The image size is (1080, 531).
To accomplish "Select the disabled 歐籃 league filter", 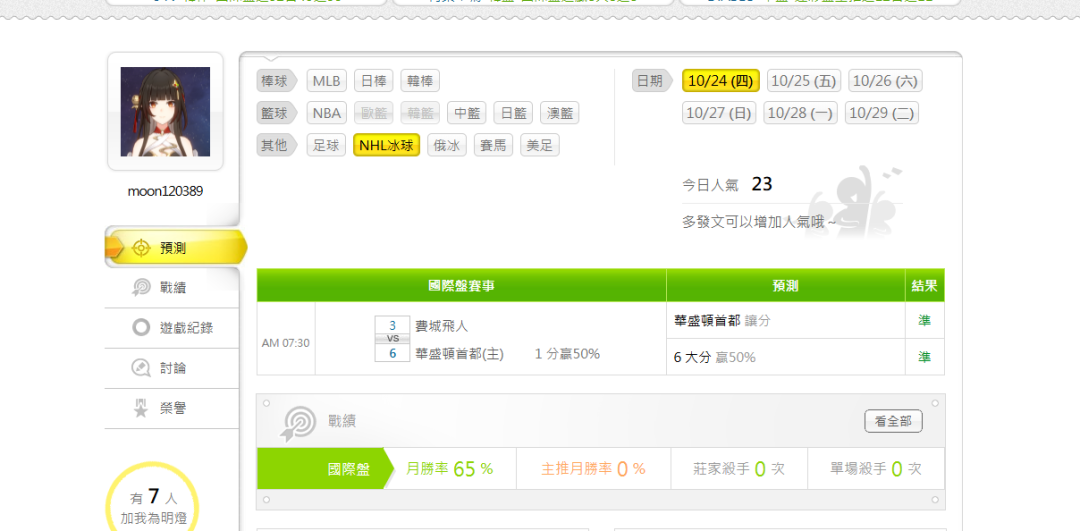I will click(373, 113).
